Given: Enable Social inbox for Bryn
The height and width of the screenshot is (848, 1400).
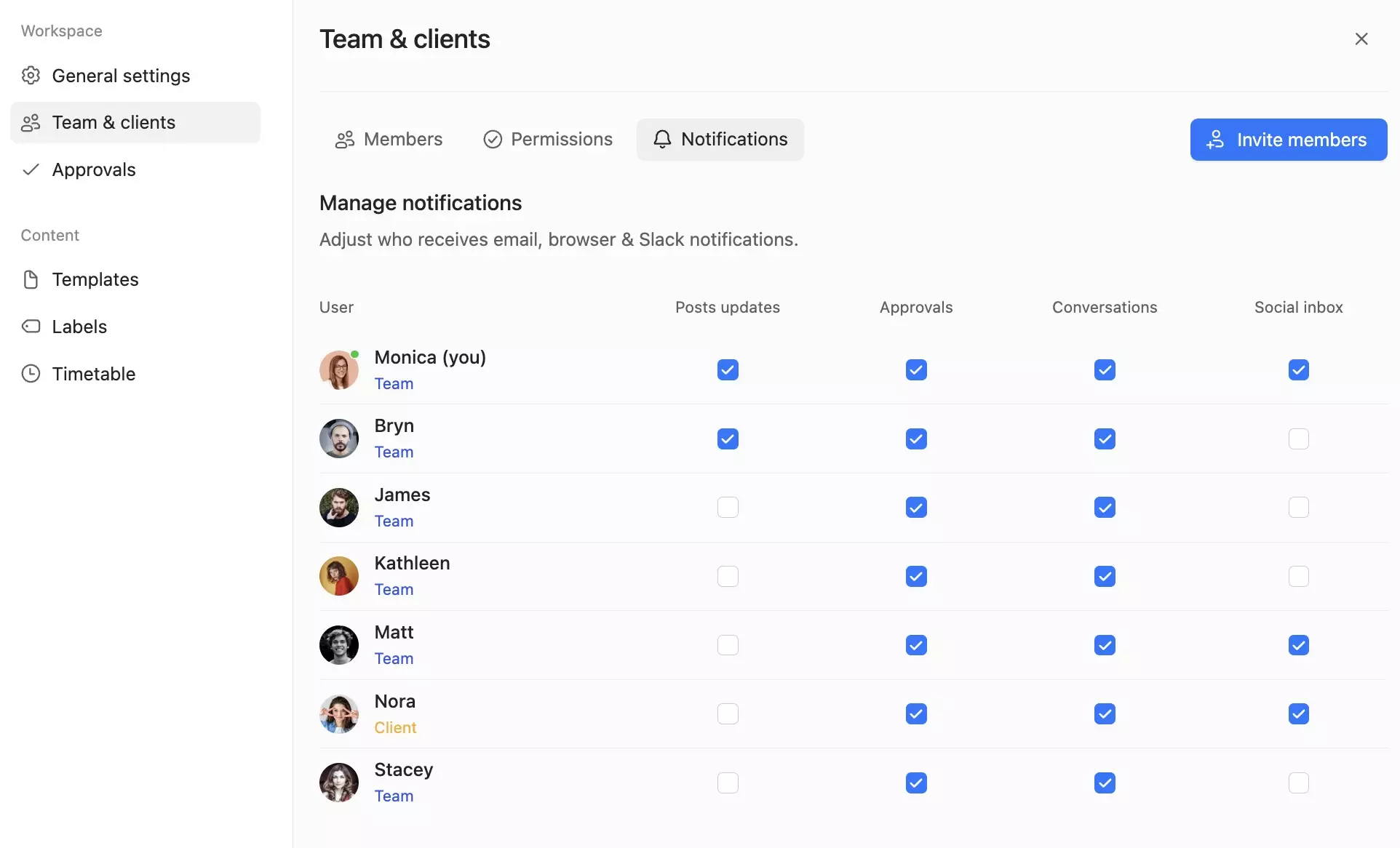Looking at the screenshot, I should pyautogui.click(x=1299, y=439).
